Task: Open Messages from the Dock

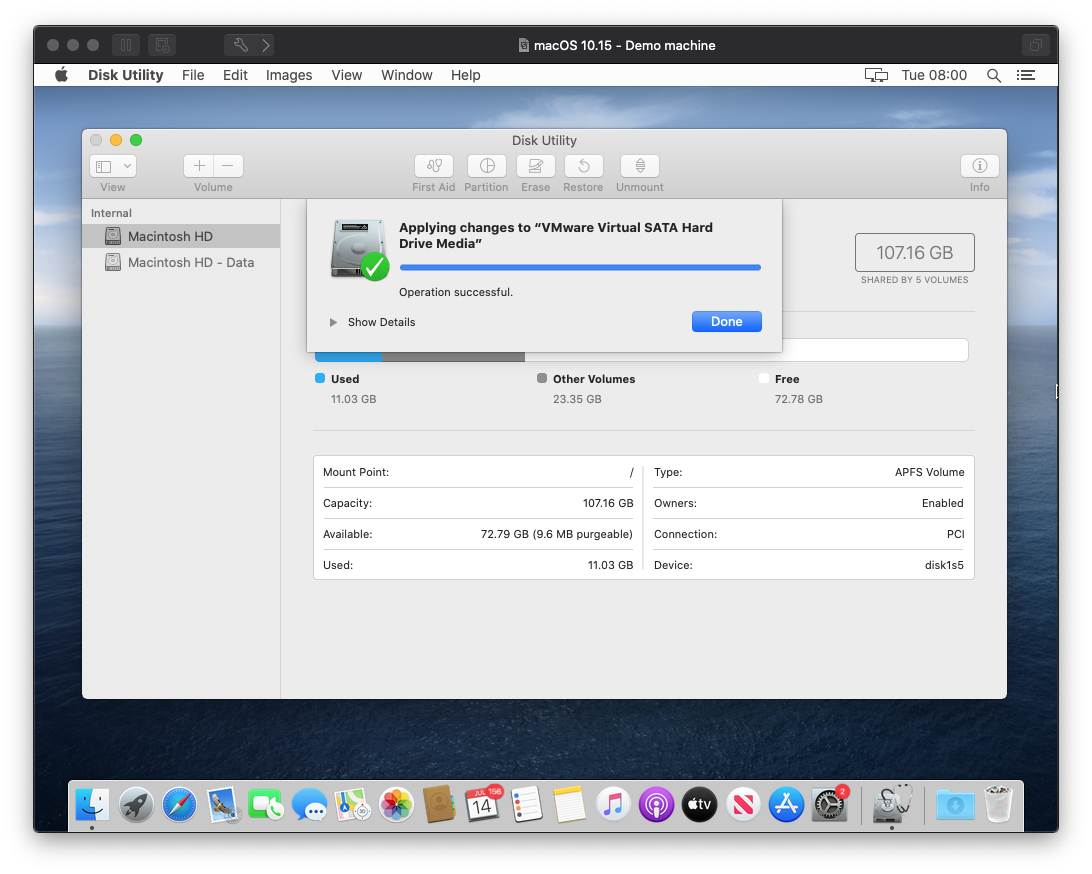Action: 309,805
